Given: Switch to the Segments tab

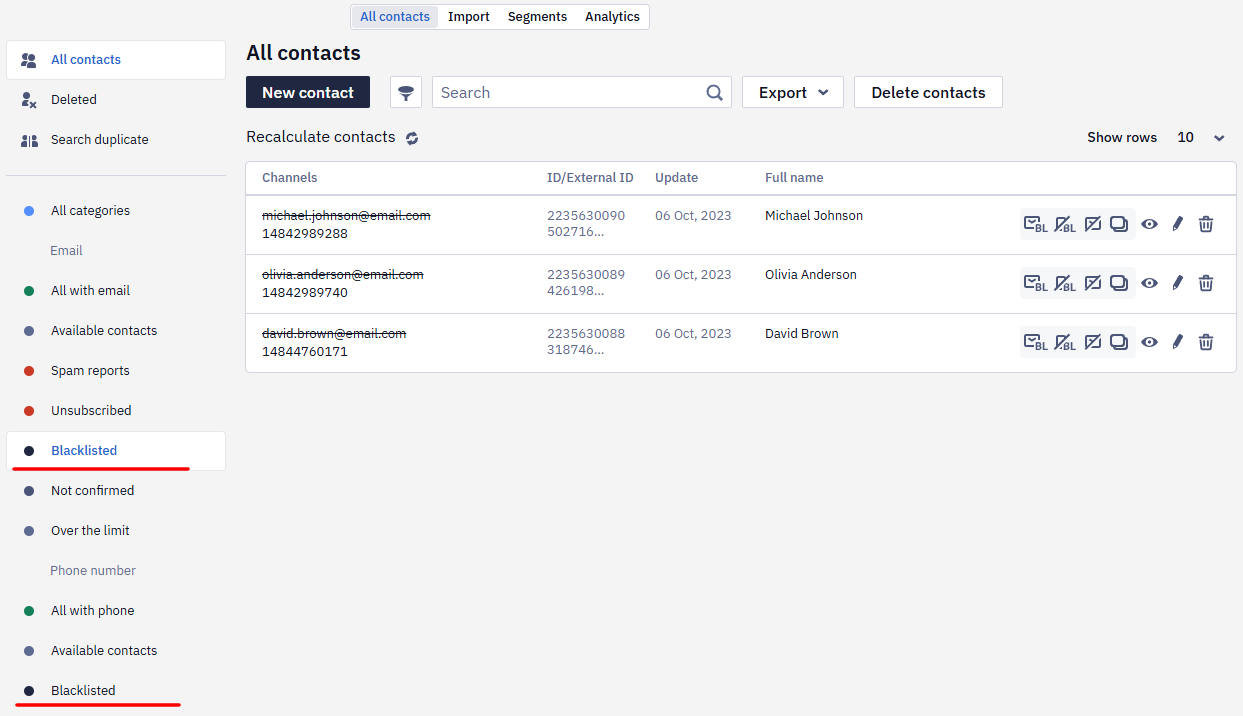Looking at the screenshot, I should click(537, 17).
